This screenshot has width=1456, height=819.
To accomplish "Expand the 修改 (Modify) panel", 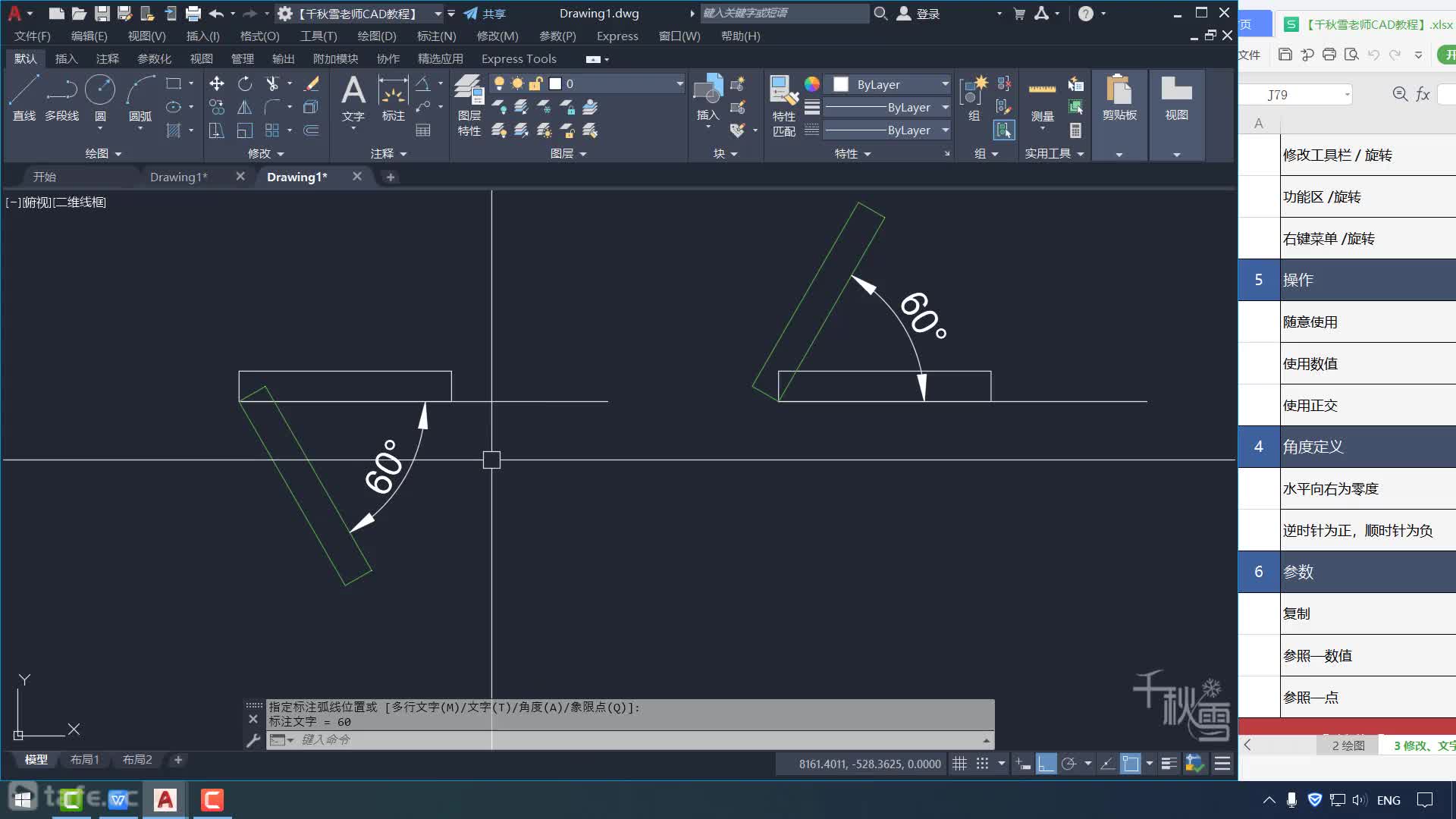I will coord(266,153).
